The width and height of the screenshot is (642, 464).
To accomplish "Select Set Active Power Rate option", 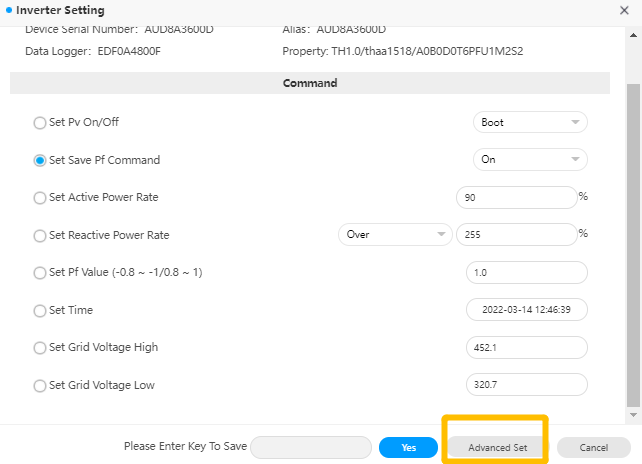I will coord(40,198).
